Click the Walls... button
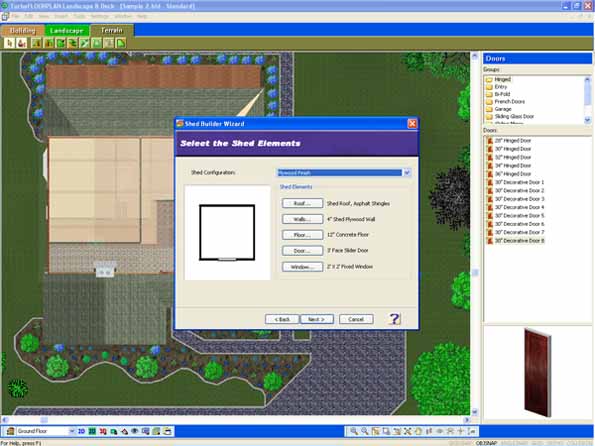Screen dimensions: 595x446 302,219
